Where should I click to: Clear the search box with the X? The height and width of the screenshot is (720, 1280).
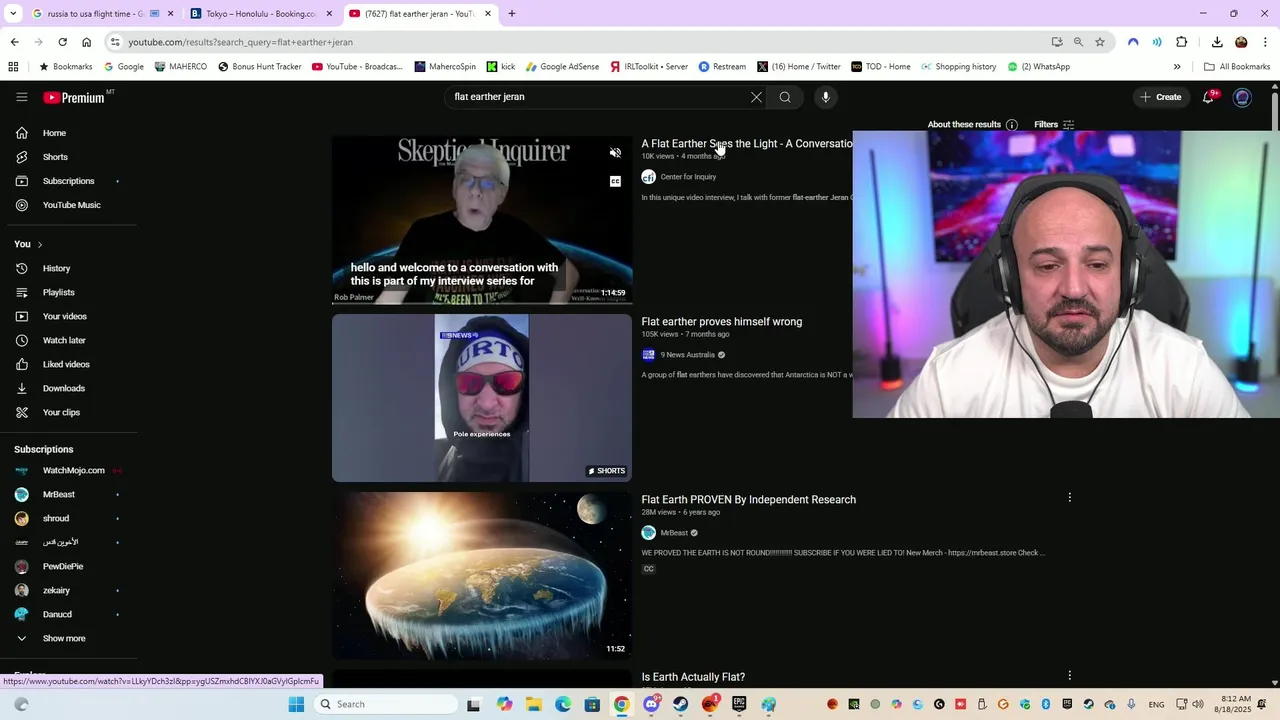point(756,97)
